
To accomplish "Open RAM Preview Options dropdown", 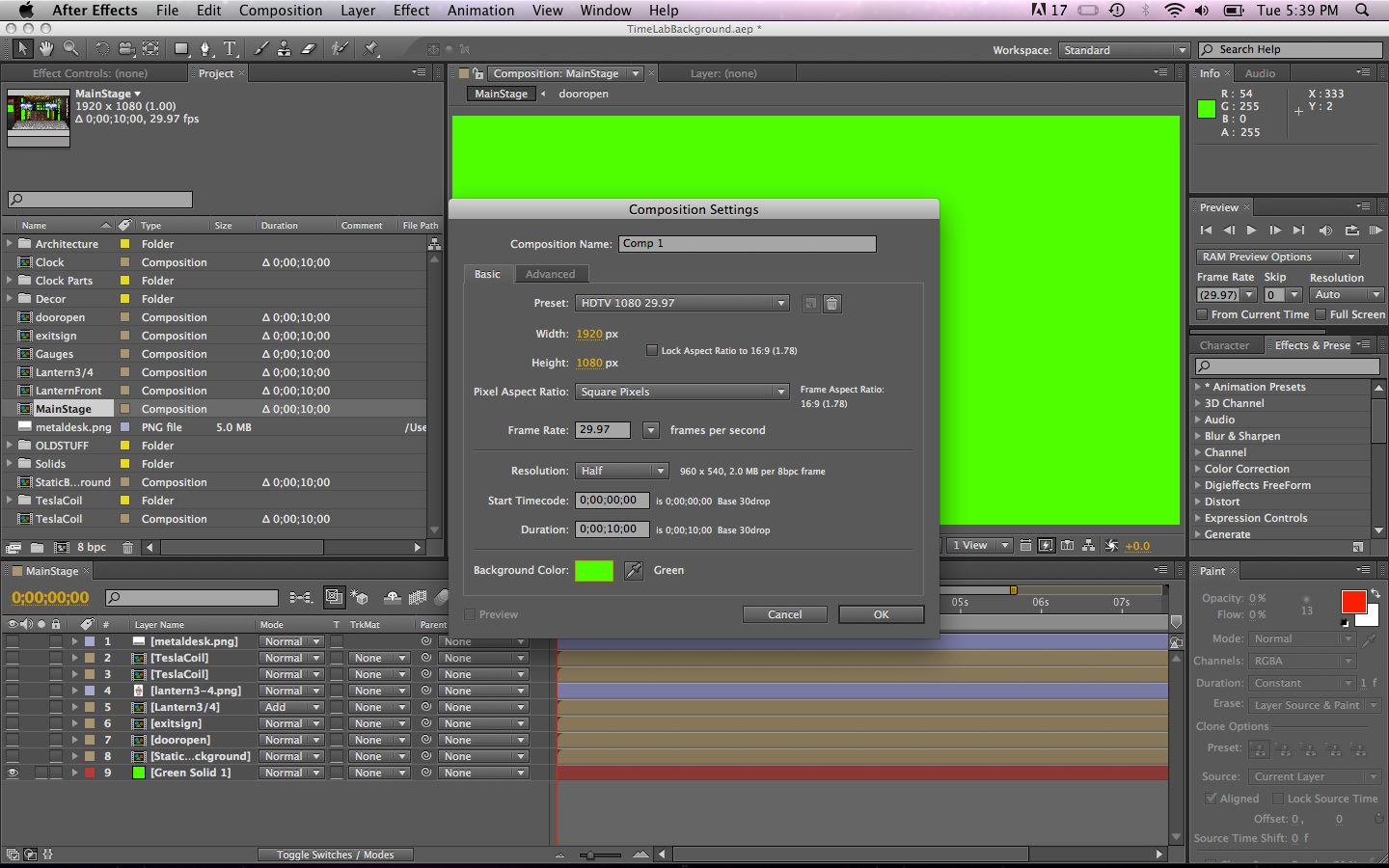I will click(x=1278, y=257).
